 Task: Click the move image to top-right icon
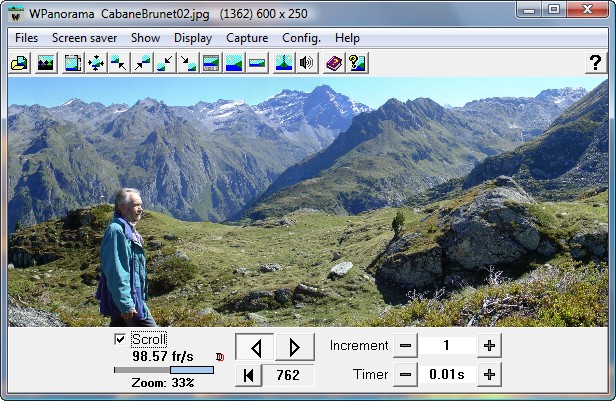click(142, 63)
